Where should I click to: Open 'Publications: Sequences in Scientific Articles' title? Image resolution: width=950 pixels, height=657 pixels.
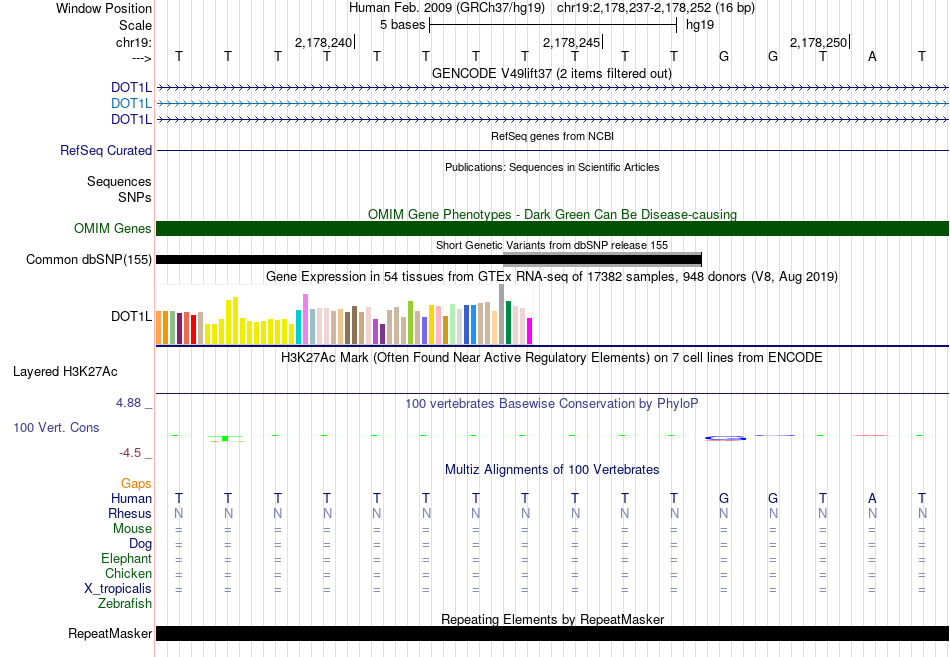552,167
